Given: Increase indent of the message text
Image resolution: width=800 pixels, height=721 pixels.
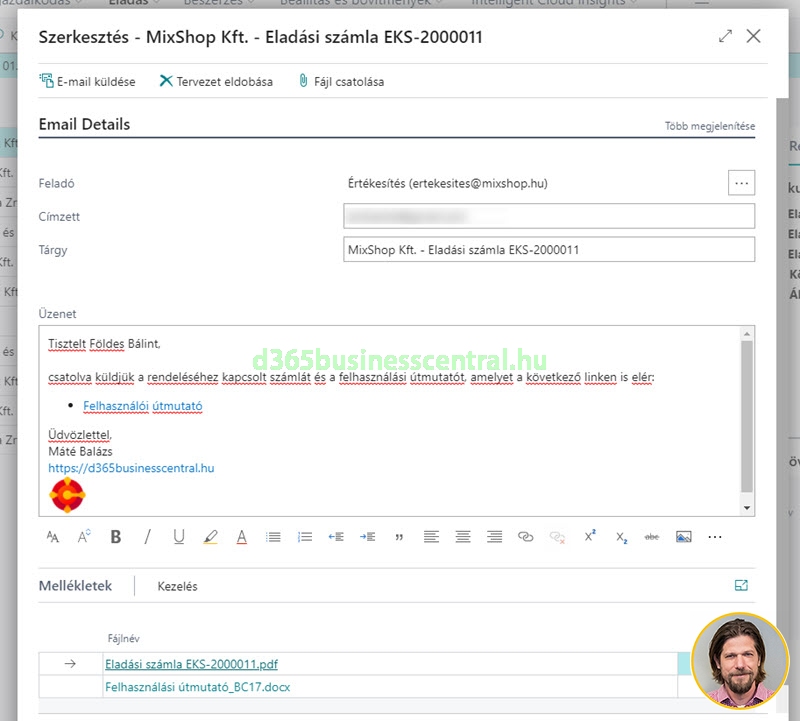Looking at the screenshot, I should tap(368, 537).
